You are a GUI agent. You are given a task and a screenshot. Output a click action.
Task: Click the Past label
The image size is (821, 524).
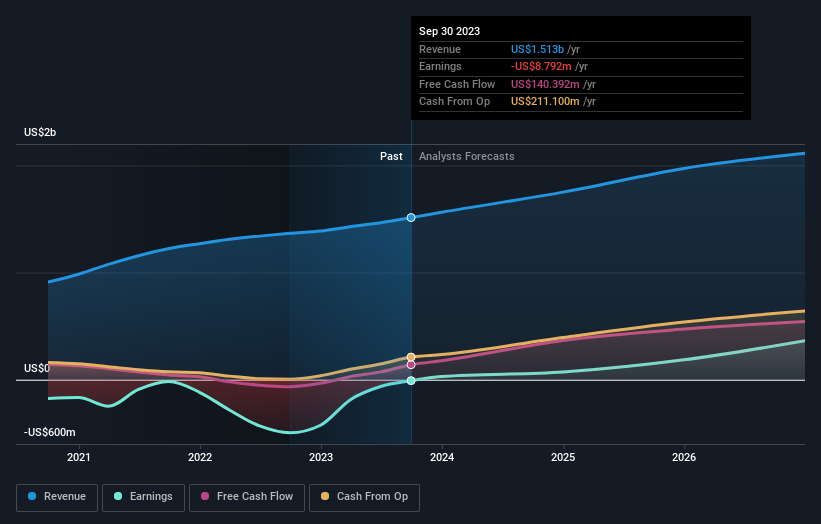pyautogui.click(x=391, y=157)
